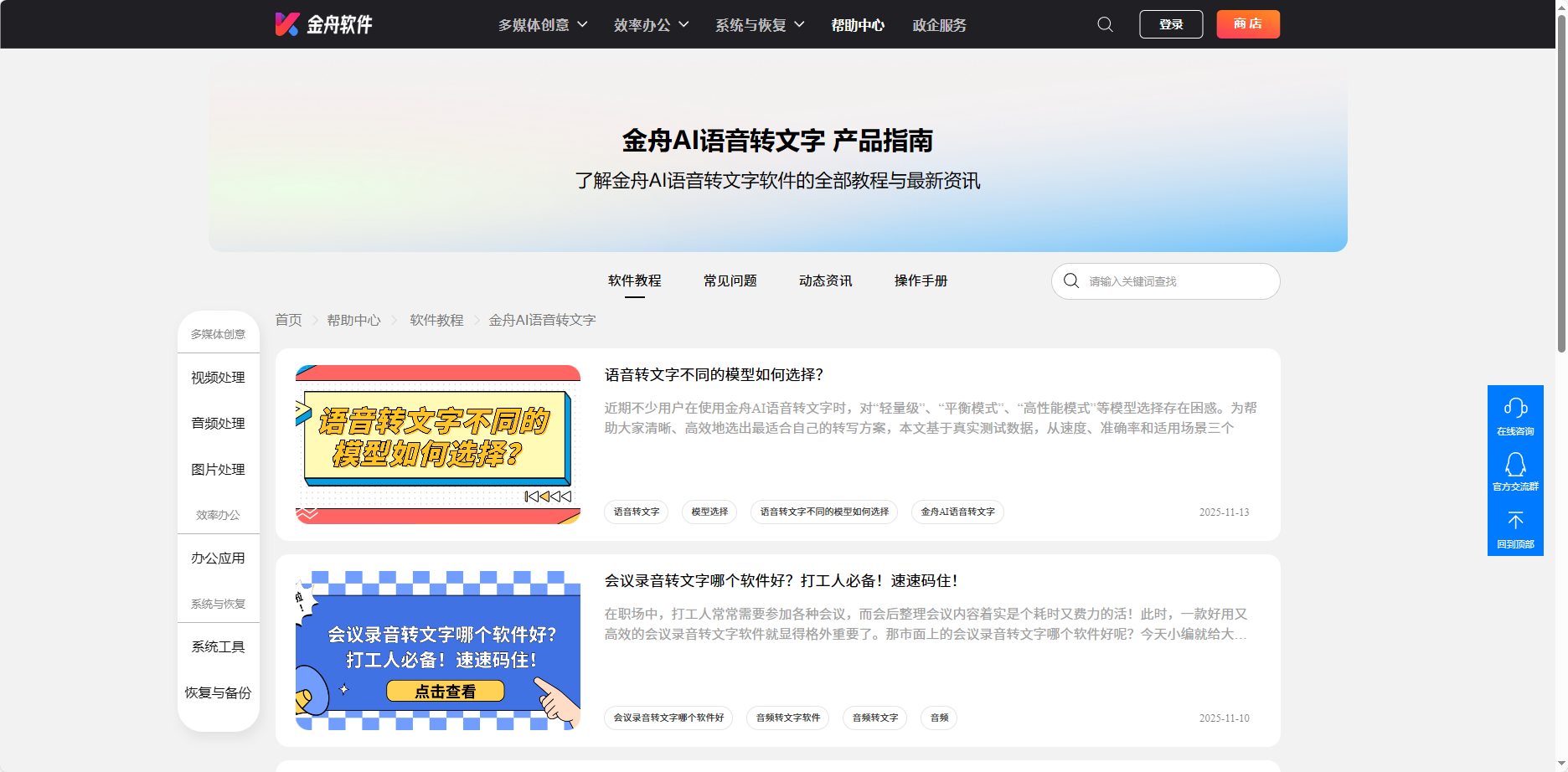Open the 官方交流群 bell icon
The width and height of the screenshot is (1568, 772).
pos(1514,465)
